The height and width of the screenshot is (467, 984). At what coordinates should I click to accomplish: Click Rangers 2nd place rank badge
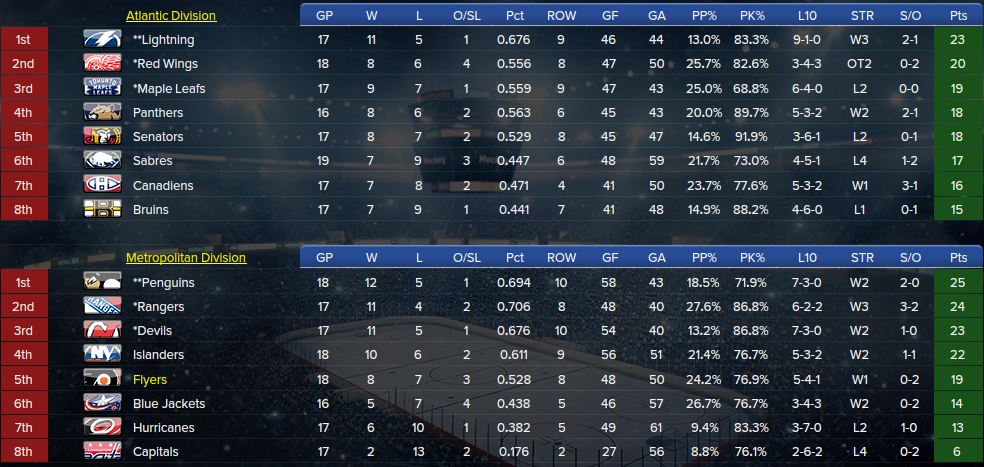pyautogui.click(x=24, y=307)
